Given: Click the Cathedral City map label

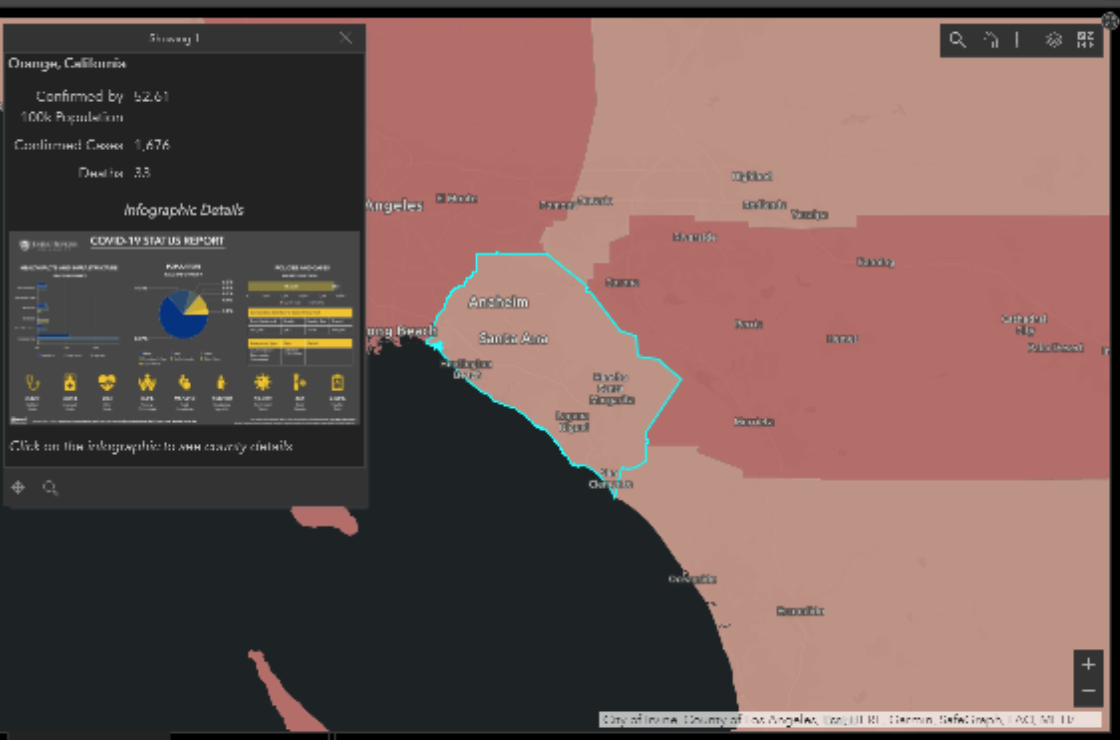Looking at the screenshot, I should tap(1024, 324).
